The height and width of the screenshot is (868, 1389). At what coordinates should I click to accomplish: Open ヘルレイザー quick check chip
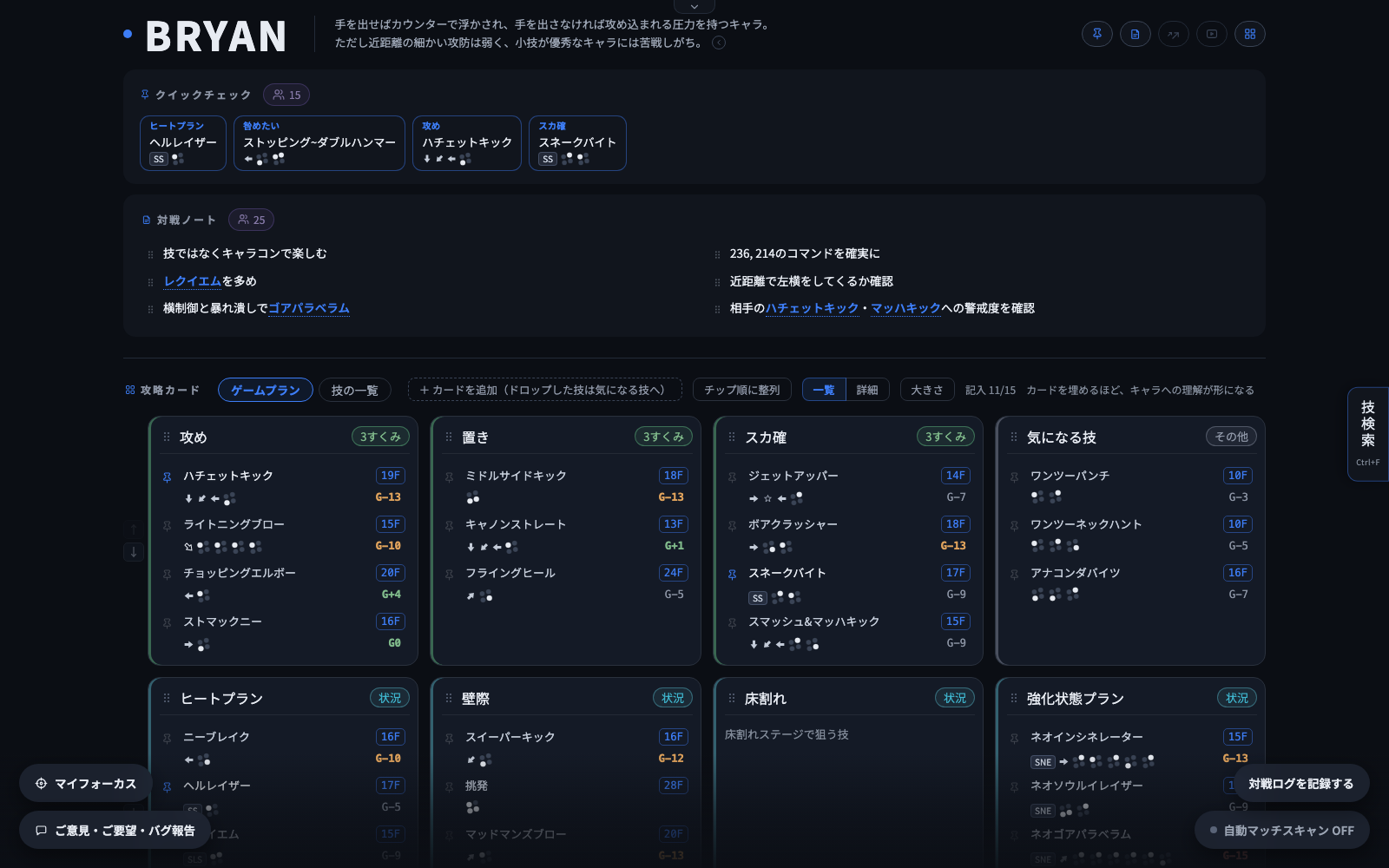[183, 143]
